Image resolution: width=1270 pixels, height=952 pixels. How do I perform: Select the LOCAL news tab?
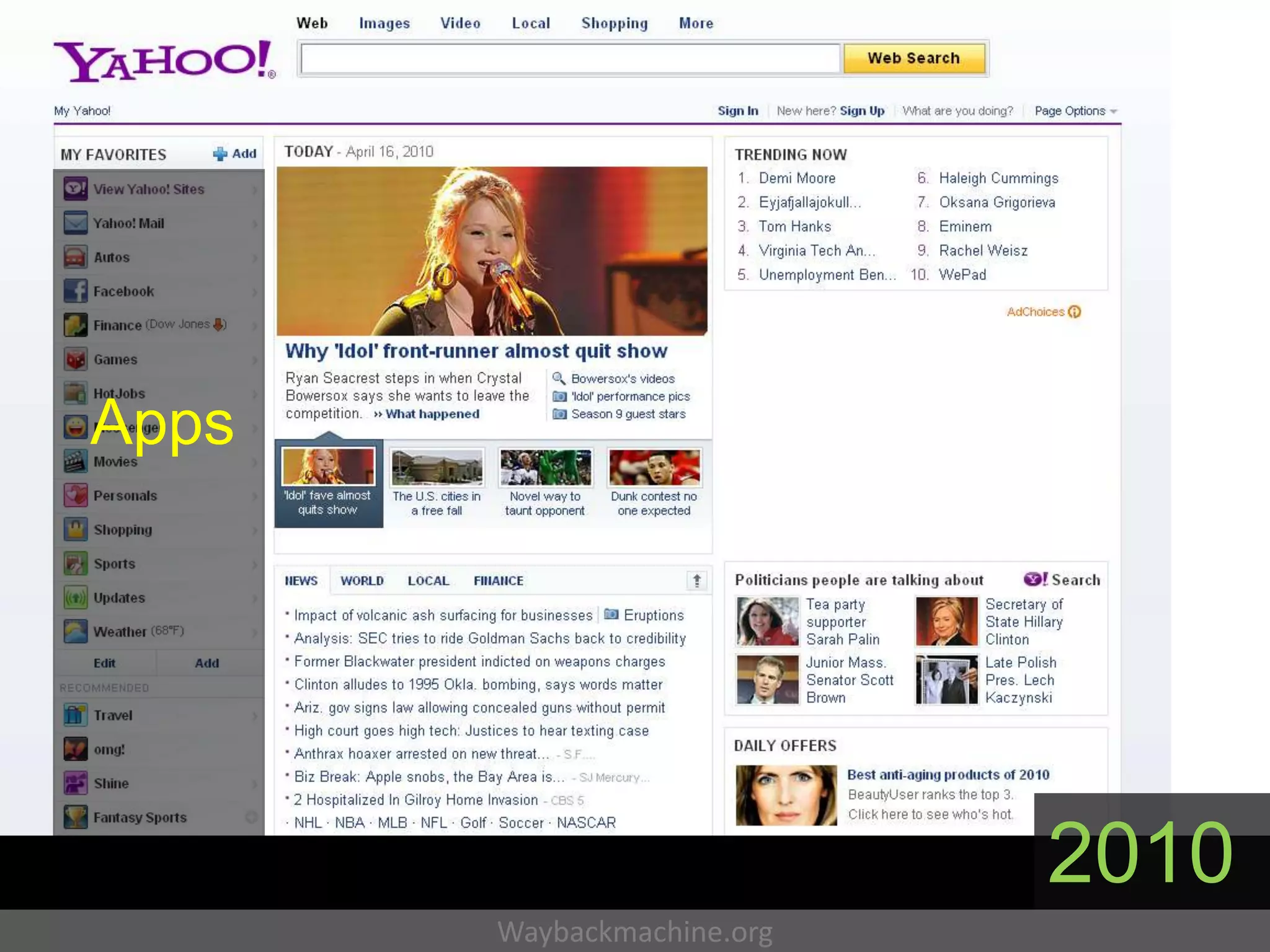[x=429, y=581]
